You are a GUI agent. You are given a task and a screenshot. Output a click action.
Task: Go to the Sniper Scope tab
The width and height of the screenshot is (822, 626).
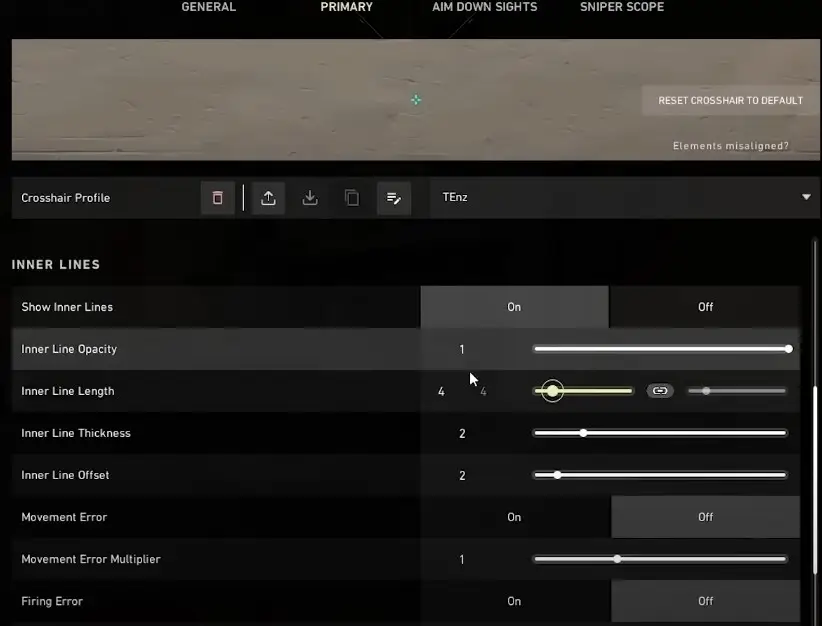click(x=622, y=7)
